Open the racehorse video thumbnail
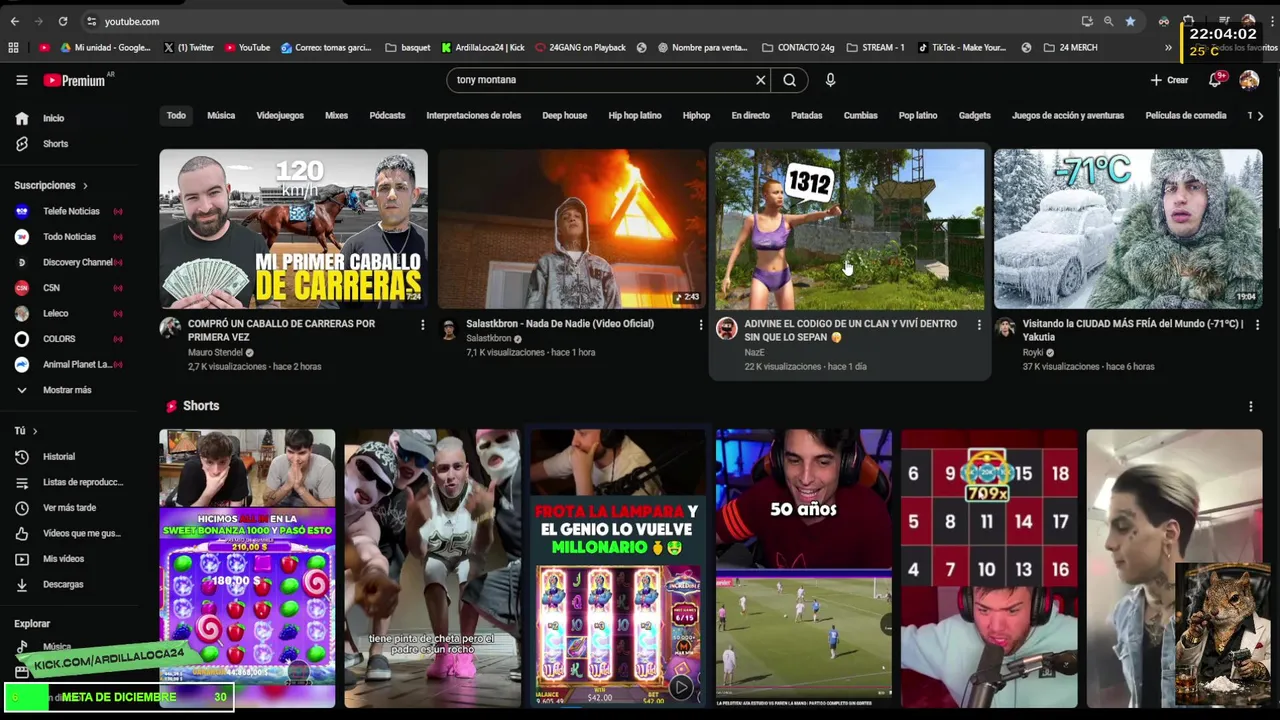This screenshot has width=1280, height=720. pyautogui.click(x=293, y=229)
